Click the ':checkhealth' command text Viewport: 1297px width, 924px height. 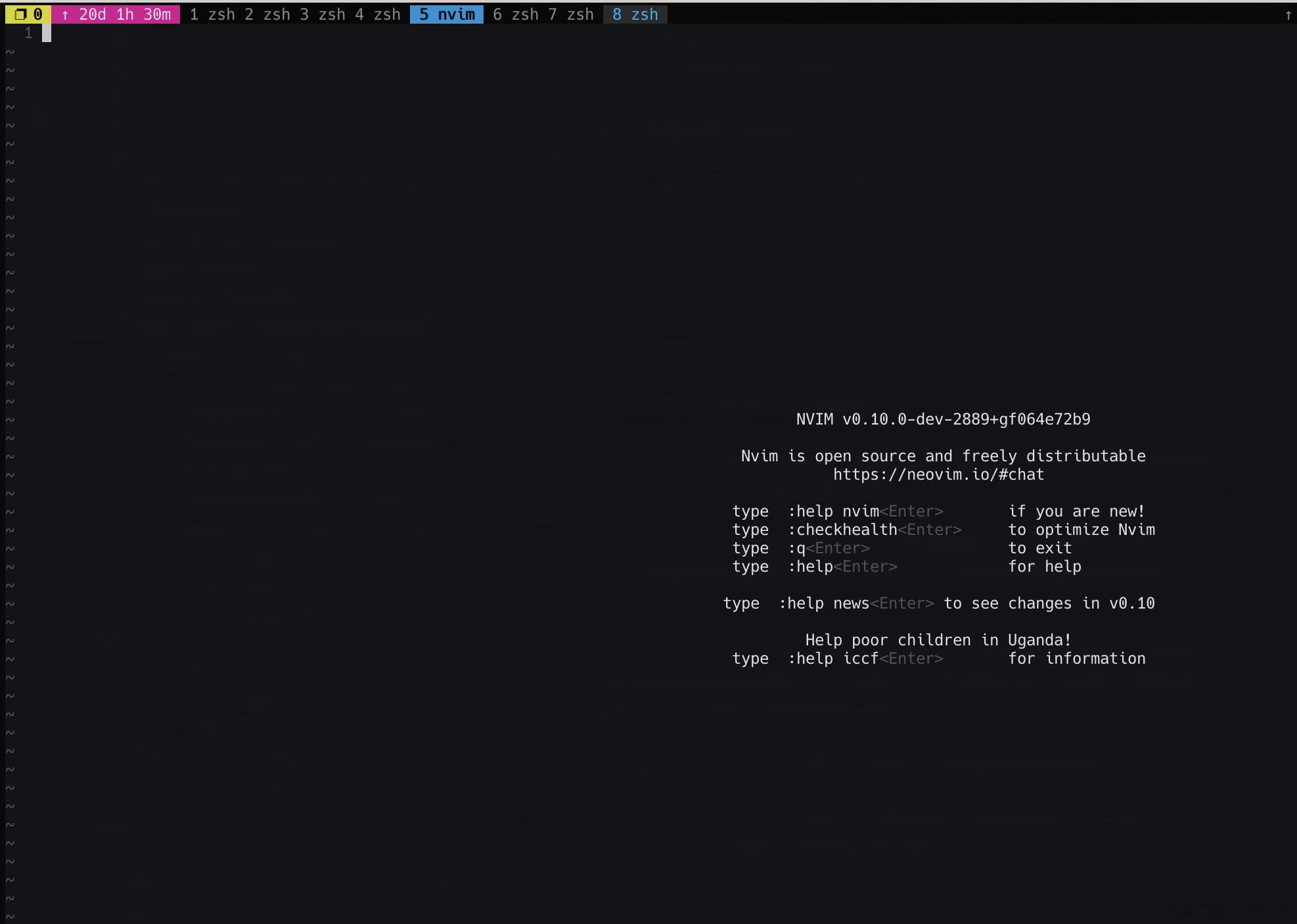click(x=842, y=530)
